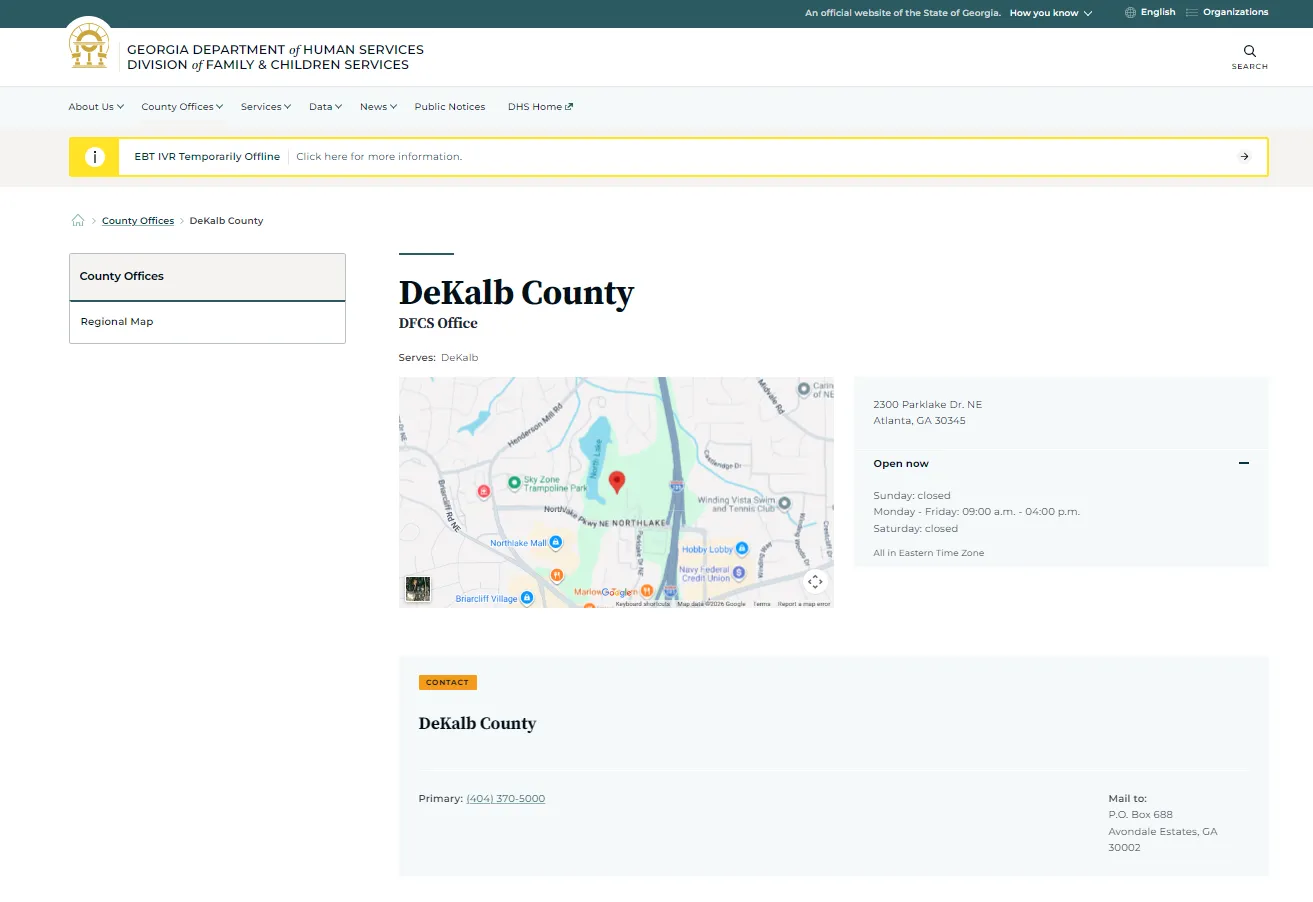Toggle map fullscreen view button

click(x=815, y=582)
